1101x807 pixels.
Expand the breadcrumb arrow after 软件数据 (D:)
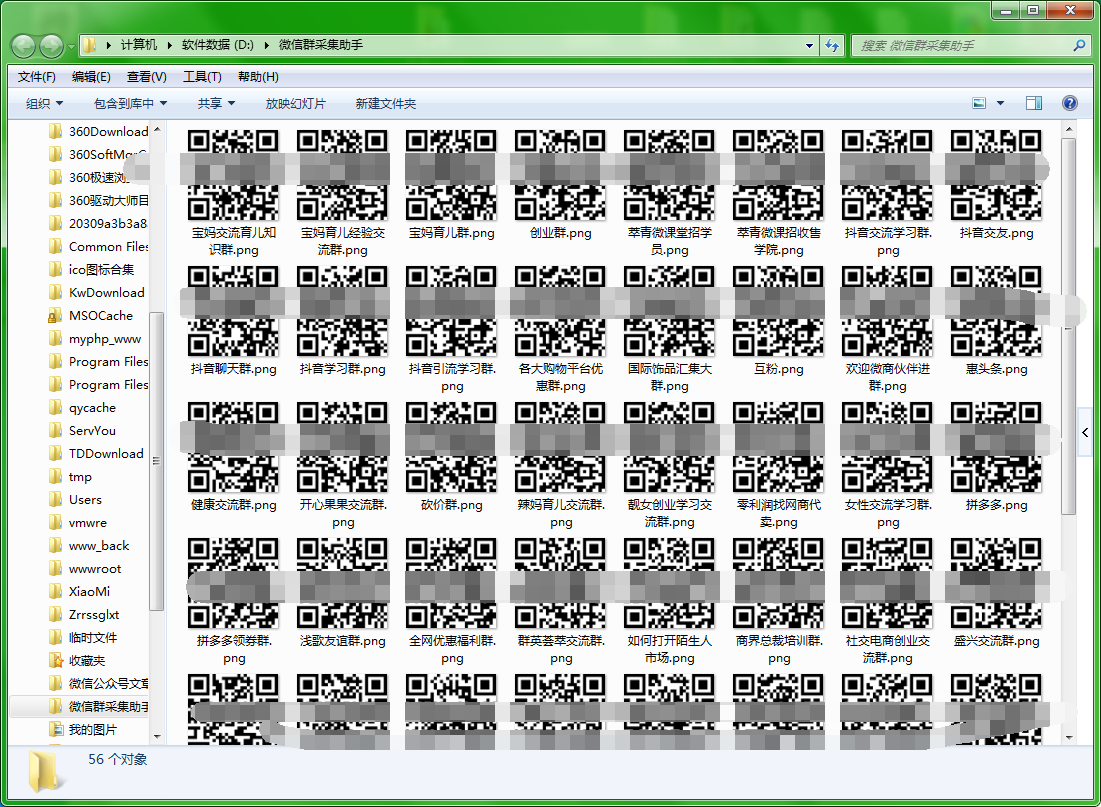pyautogui.click(x=267, y=45)
